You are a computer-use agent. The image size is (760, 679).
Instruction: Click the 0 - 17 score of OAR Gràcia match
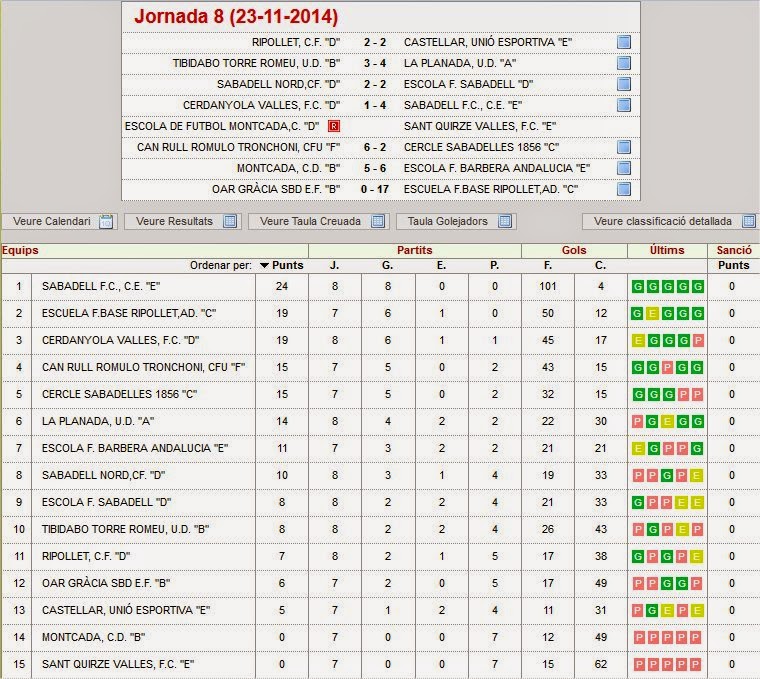coord(375,189)
